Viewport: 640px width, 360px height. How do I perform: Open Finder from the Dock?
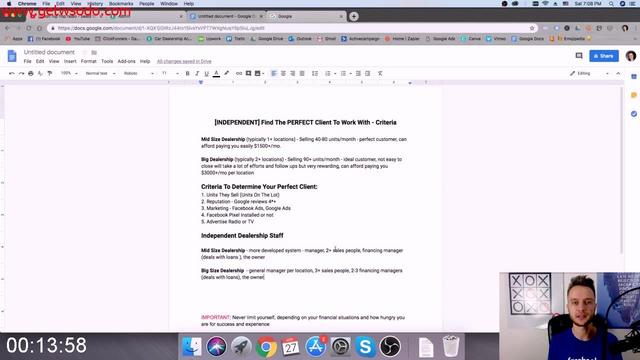pos(191,347)
